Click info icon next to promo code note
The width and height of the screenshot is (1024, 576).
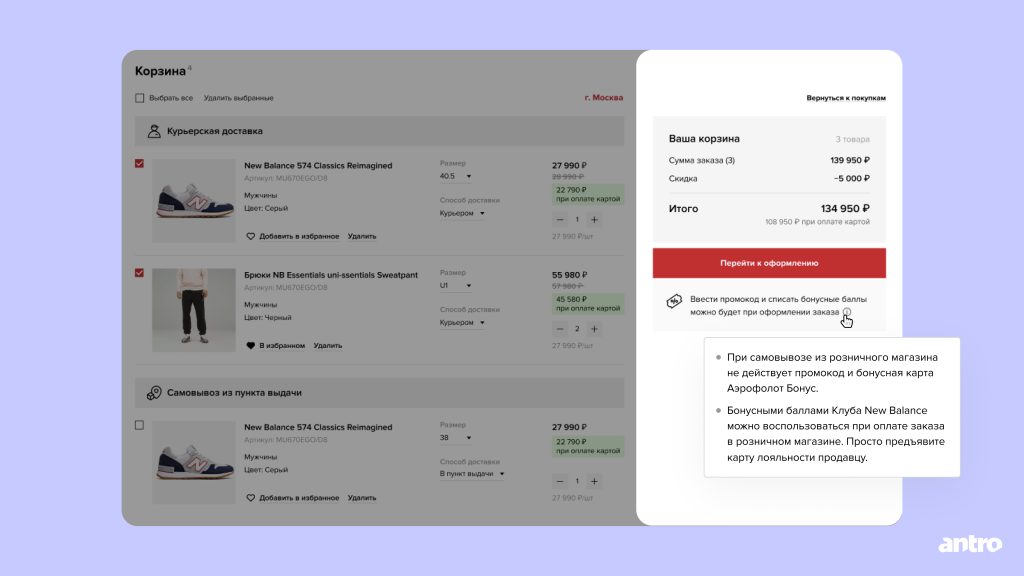pos(847,312)
